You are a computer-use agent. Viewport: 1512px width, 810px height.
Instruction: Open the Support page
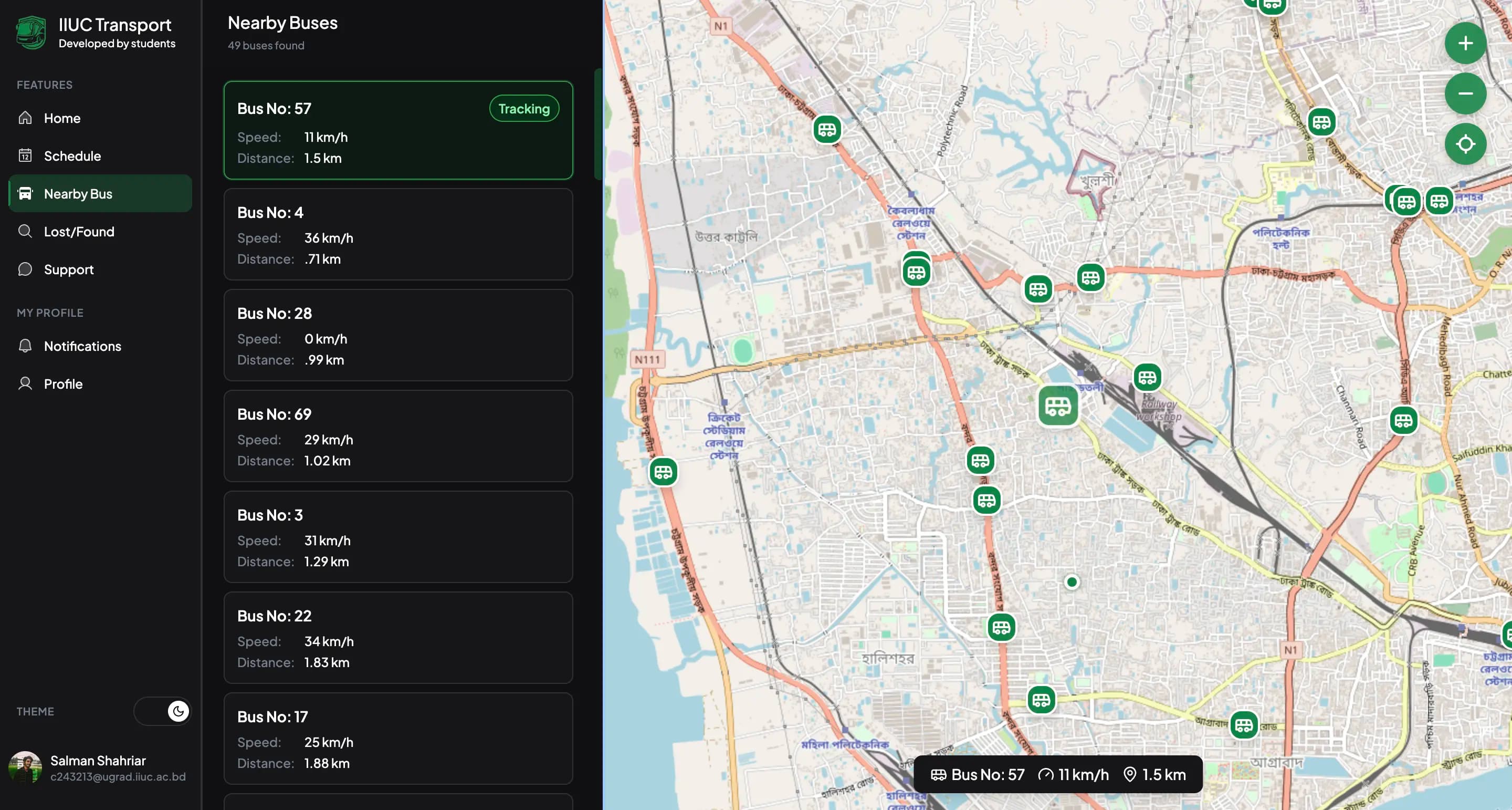[x=69, y=269]
